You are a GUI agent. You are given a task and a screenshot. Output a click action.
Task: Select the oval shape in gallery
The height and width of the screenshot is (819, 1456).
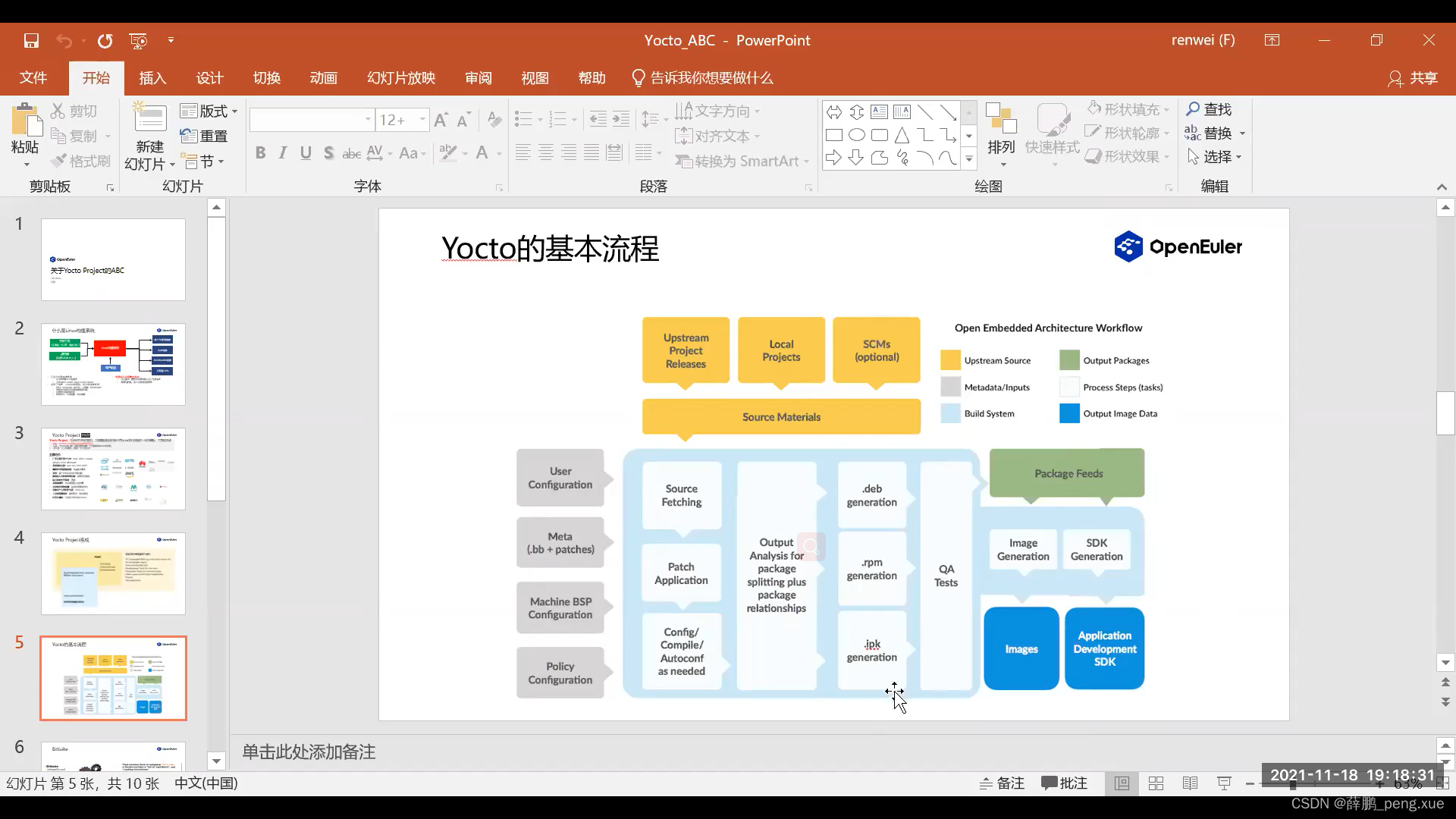tap(857, 135)
